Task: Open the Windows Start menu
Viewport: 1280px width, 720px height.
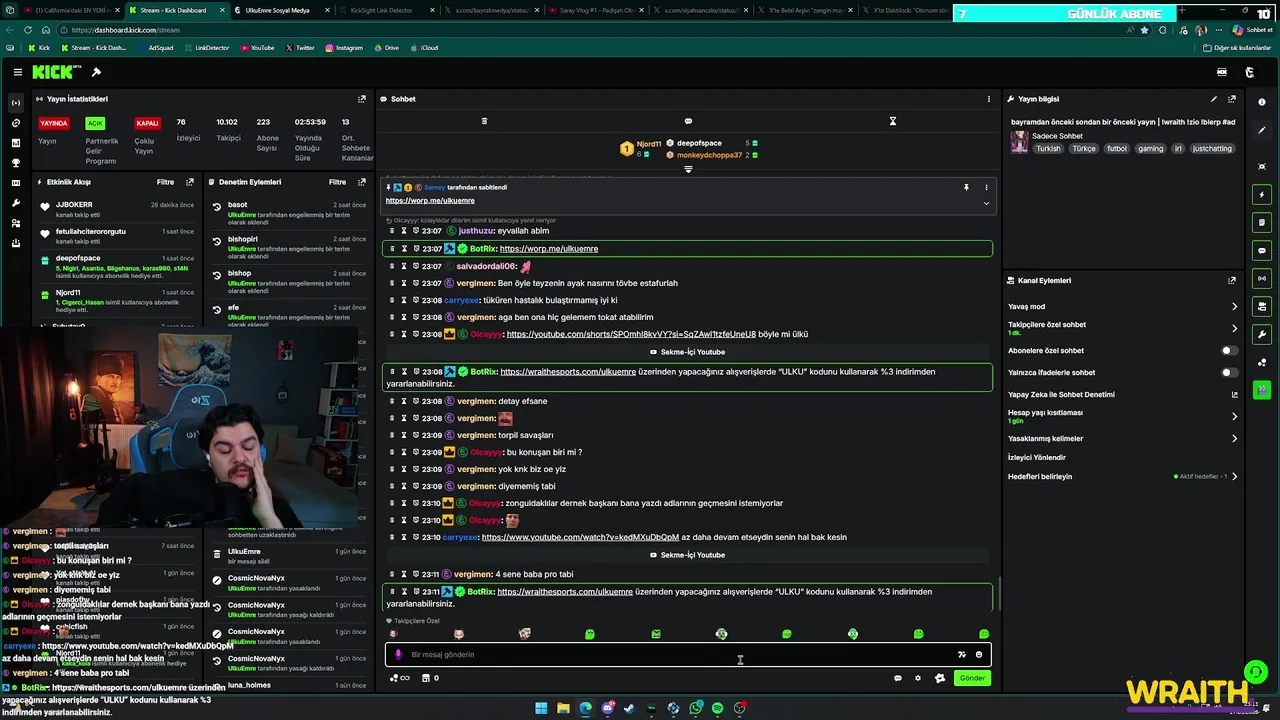Action: tap(541, 708)
